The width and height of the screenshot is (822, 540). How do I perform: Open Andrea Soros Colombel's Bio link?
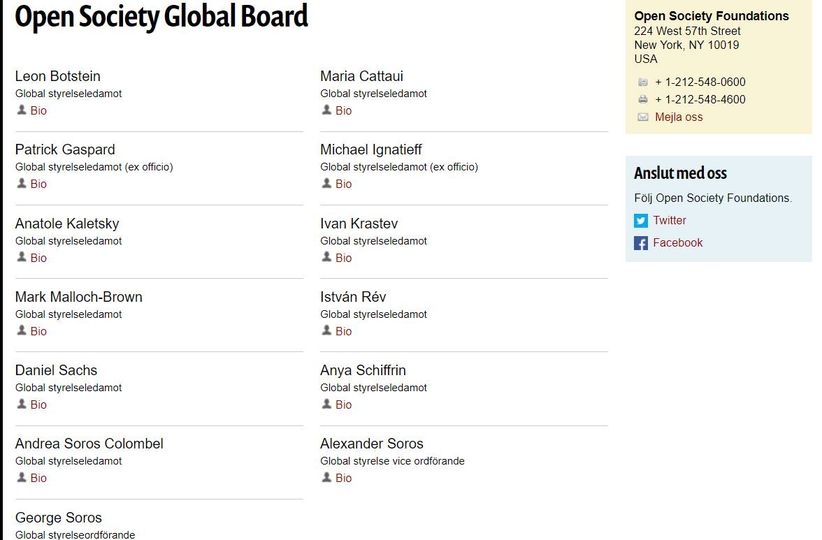39,478
